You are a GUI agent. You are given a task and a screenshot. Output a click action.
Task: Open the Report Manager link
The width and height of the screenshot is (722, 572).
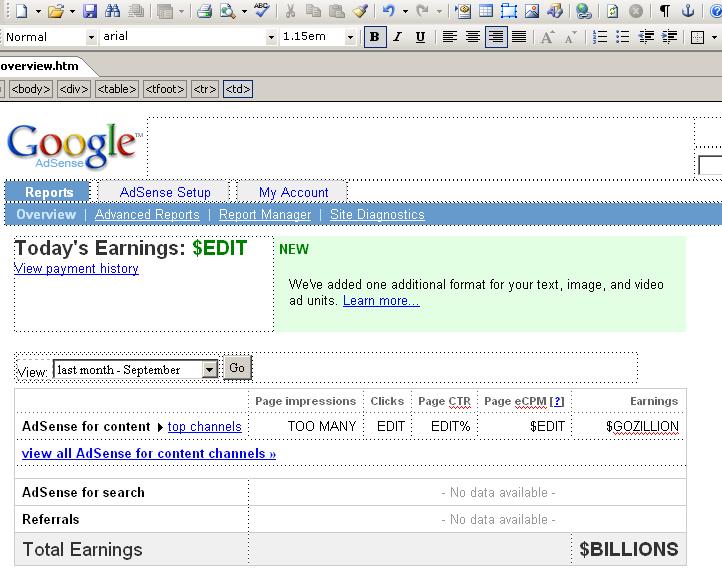(265, 215)
